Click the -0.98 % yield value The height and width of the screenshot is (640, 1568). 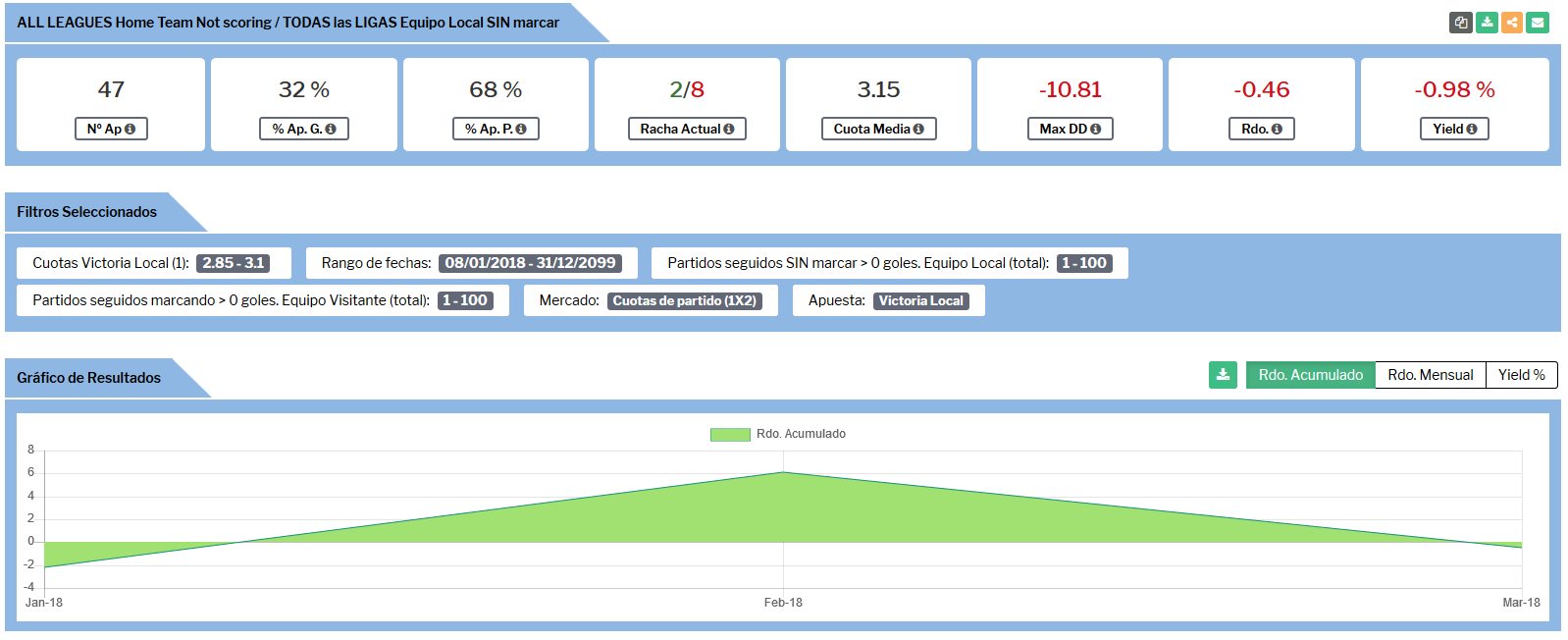pyautogui.click(x=1454, y=89)
